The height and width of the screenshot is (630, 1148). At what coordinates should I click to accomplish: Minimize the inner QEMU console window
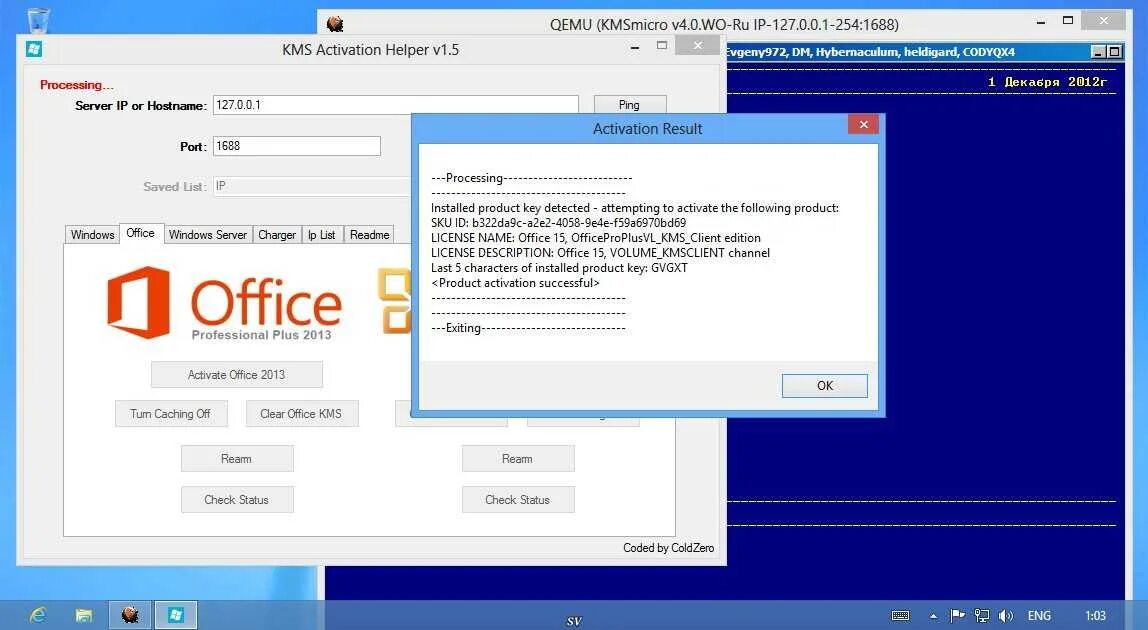click(x=1097, y=52)
